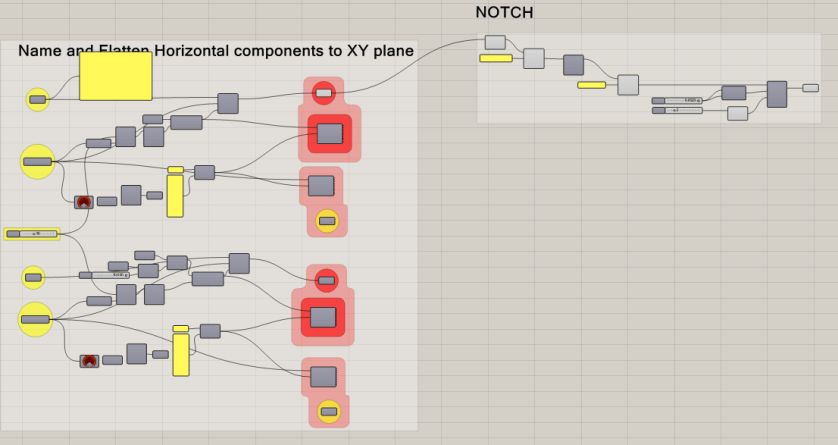Click the yellow-highlighted number slider at left edge

tap(33, 234)
